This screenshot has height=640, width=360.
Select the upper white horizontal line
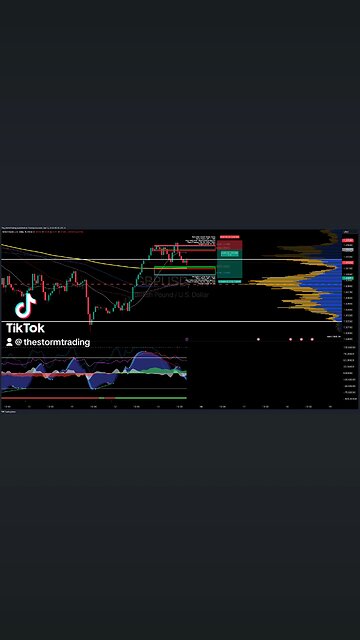[171, 260]
